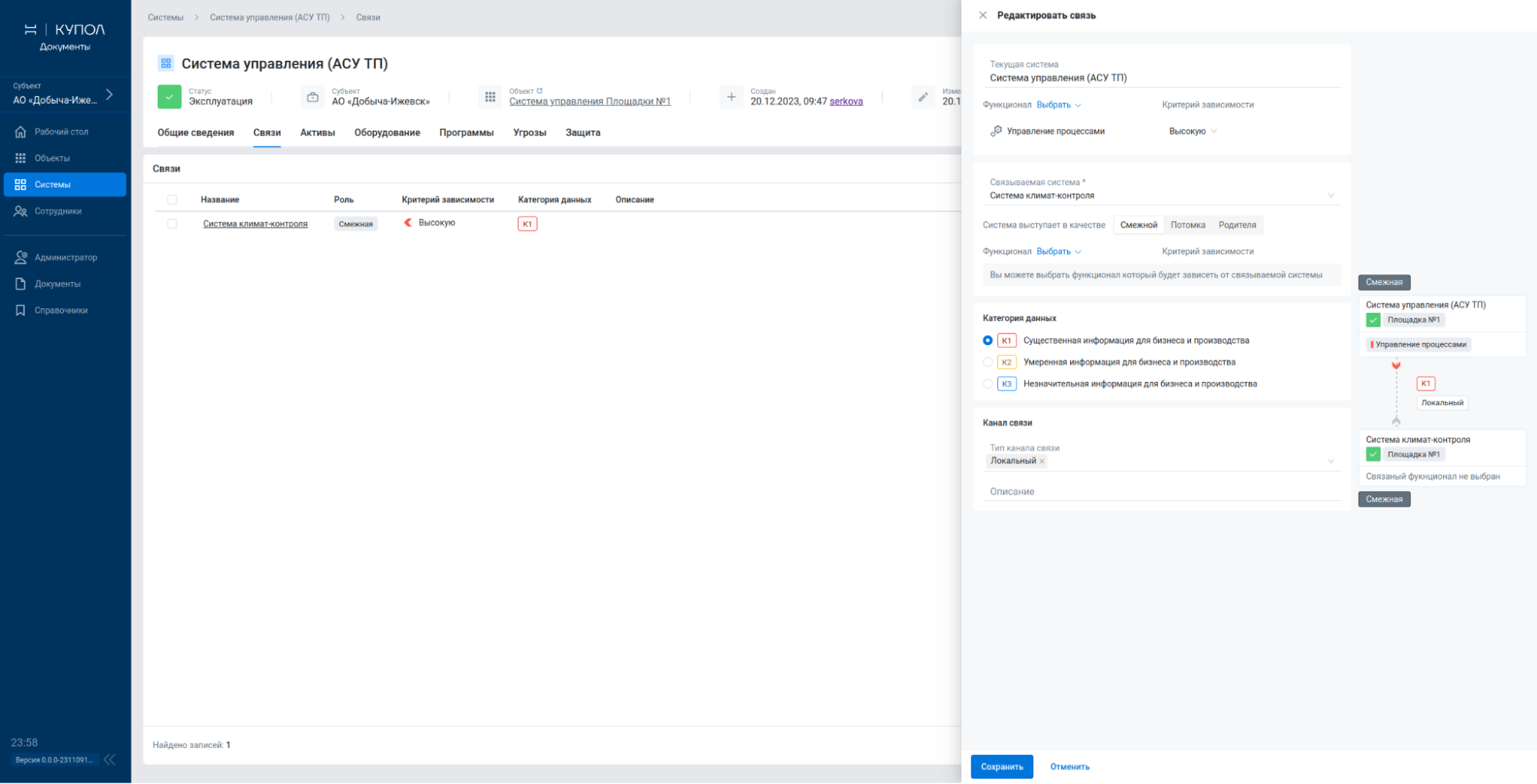The image size is (1537, 784).
Task: Click the pencil edit icon in header
Action: tap(923, 97)
